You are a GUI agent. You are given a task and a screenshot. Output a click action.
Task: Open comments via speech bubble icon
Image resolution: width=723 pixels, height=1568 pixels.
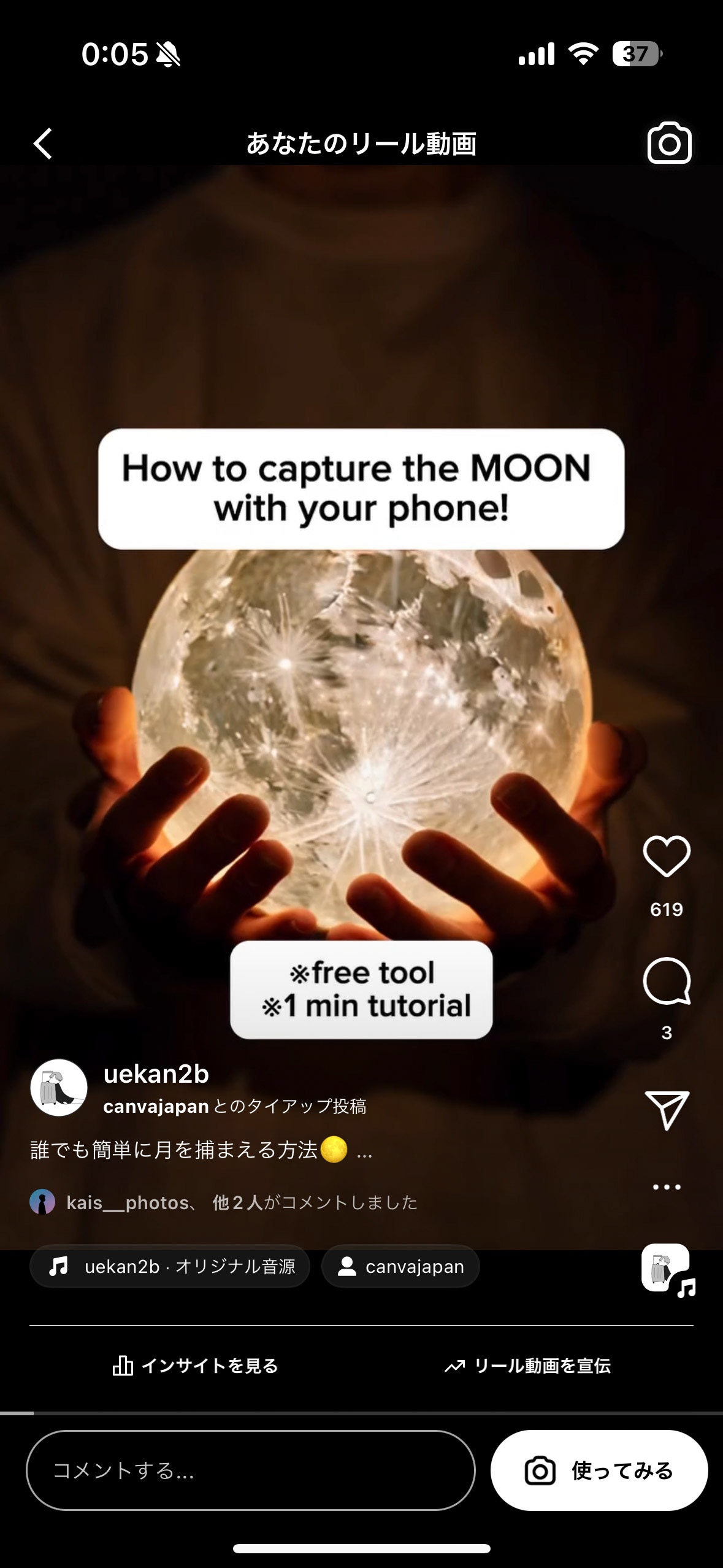[667, 981]
